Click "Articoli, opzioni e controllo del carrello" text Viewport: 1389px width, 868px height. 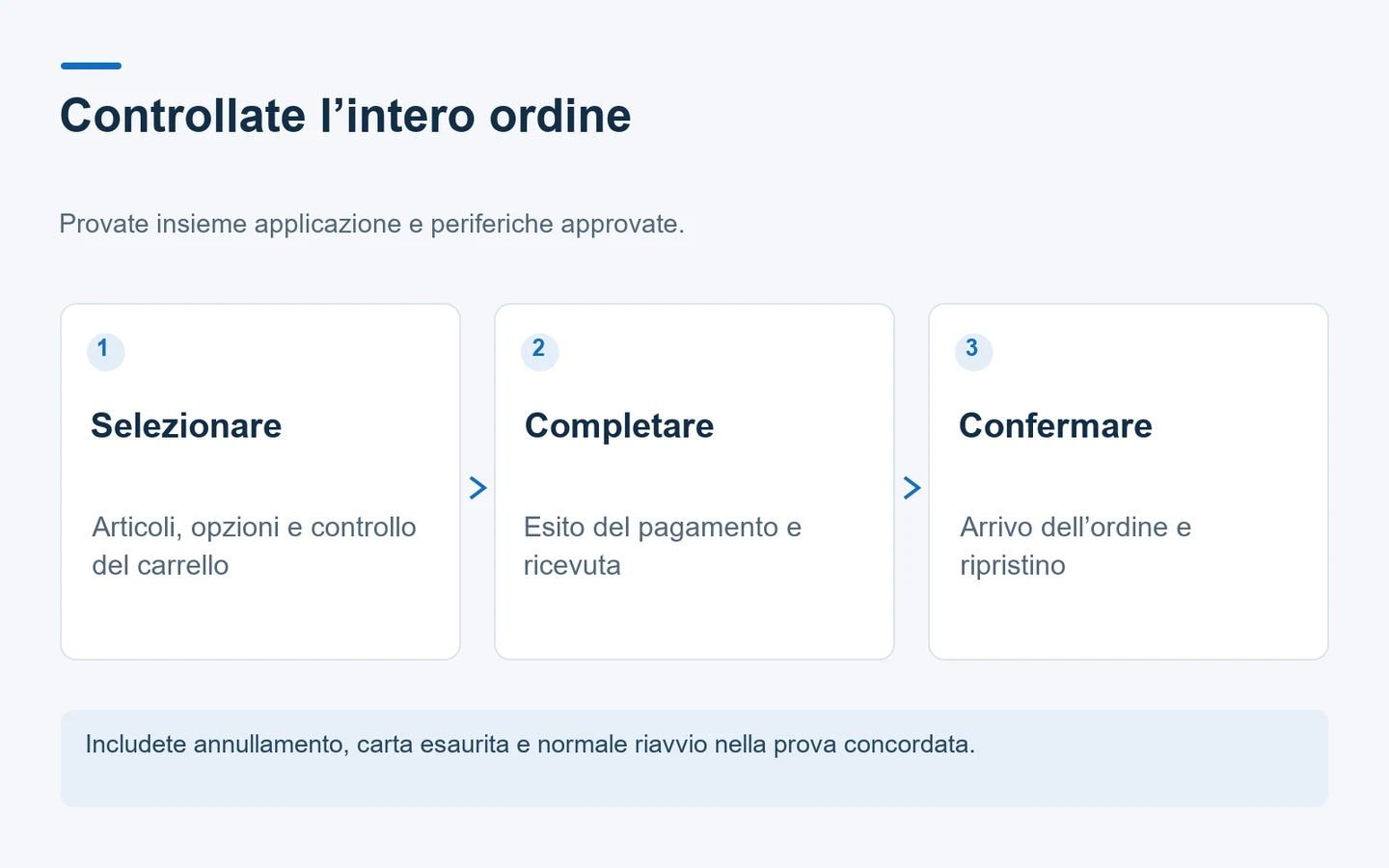tap(254, 546)
